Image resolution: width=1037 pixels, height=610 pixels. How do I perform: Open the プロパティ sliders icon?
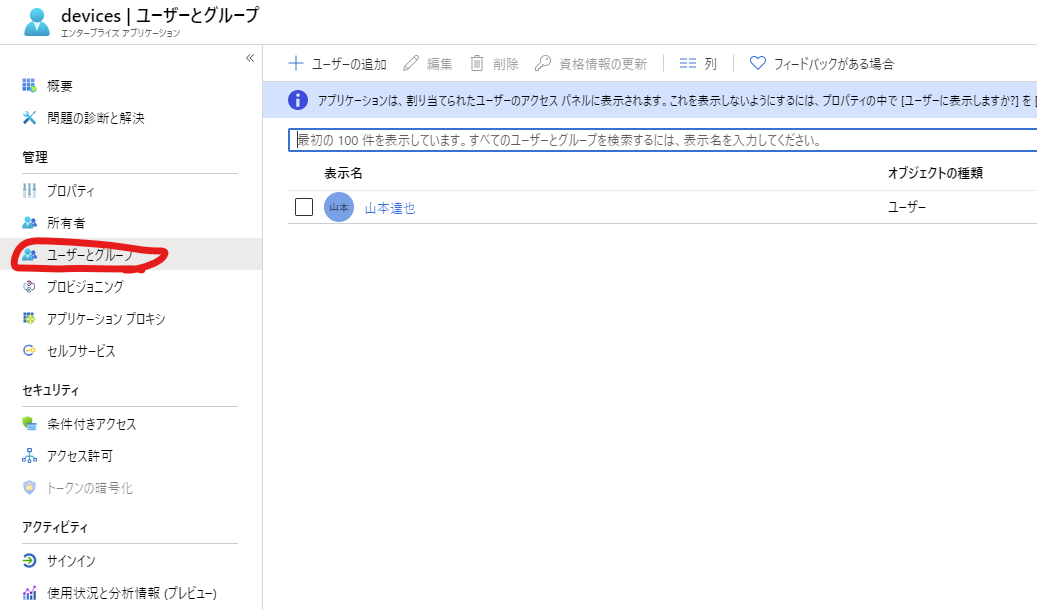point(29,191)
